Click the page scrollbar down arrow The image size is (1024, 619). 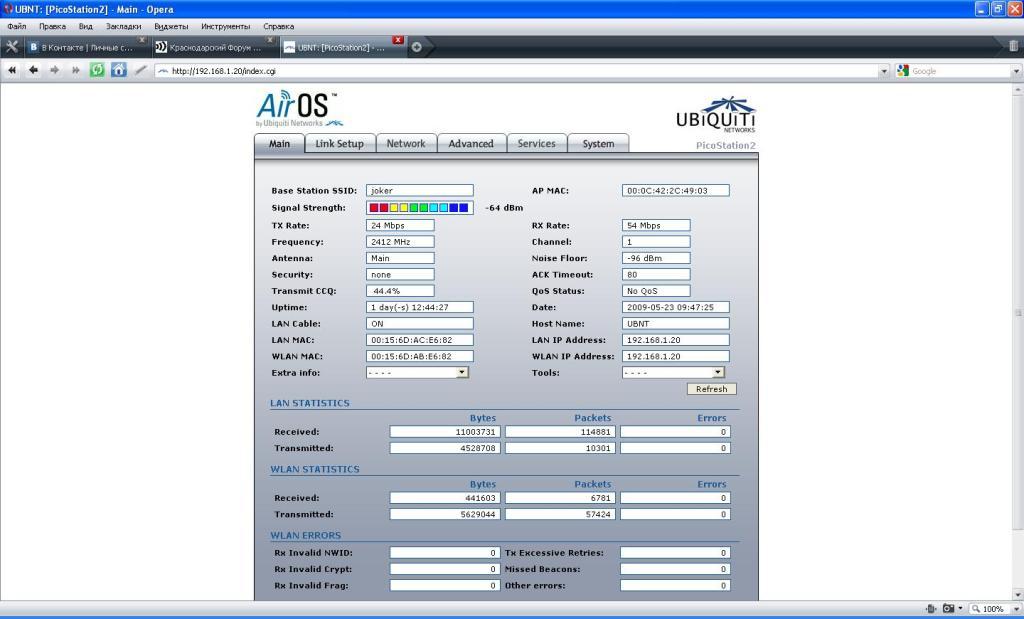click(x=1018, y=594)
